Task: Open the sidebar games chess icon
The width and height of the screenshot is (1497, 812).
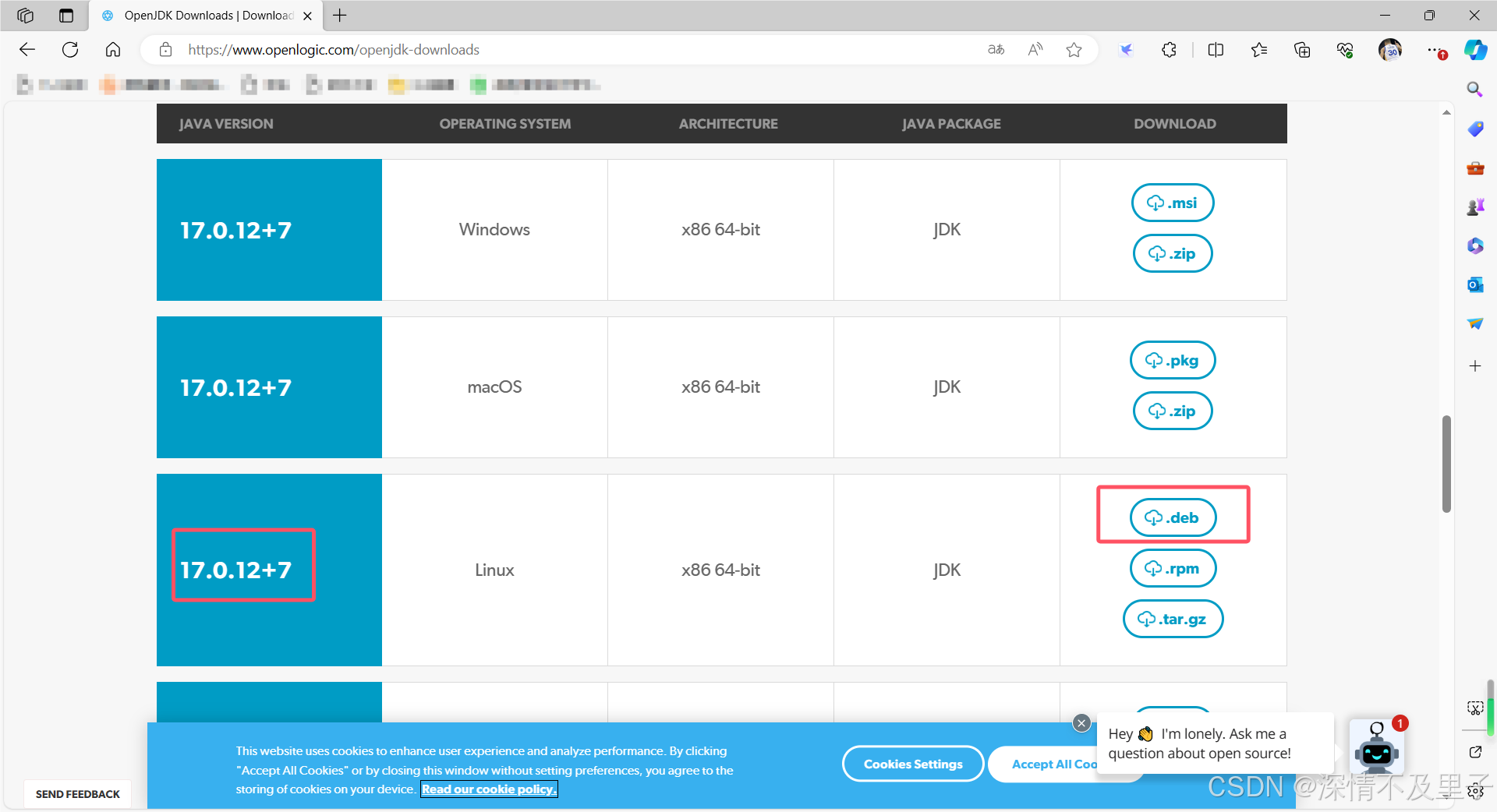Action: [1475, 207]
